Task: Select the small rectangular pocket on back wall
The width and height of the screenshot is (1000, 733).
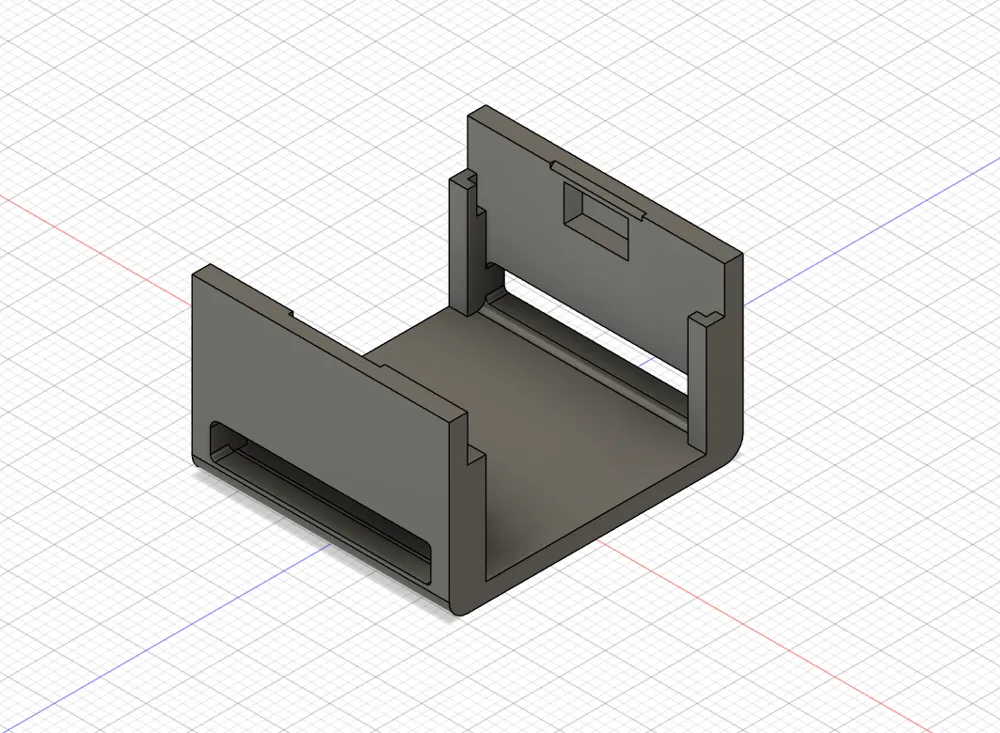Action: click(x=596, y=219)
